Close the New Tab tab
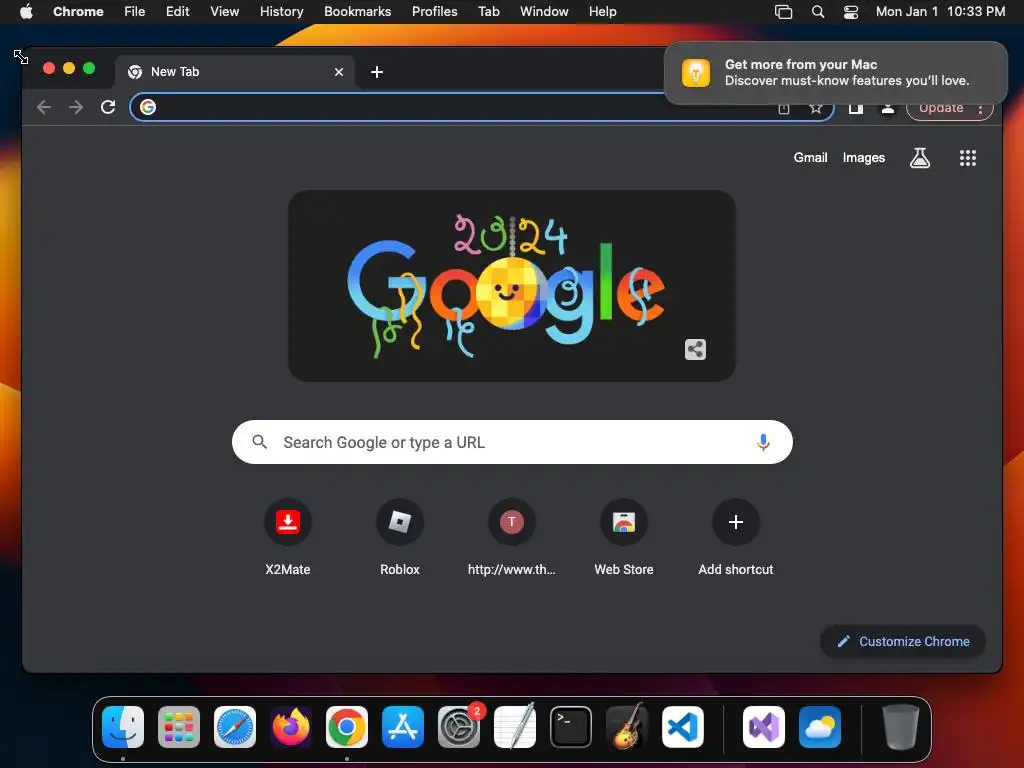The width and height of the screenshot is (1024, 768). pos(339,72)
